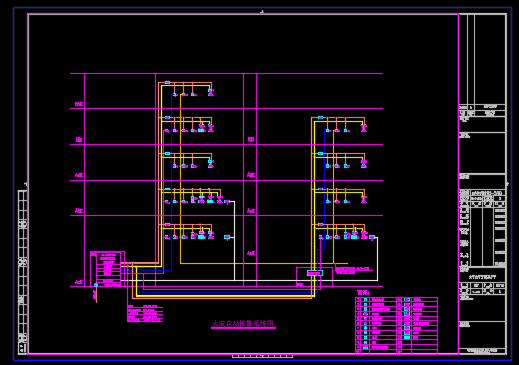Click the magenta annotation beside the junction box

(353, 270)
